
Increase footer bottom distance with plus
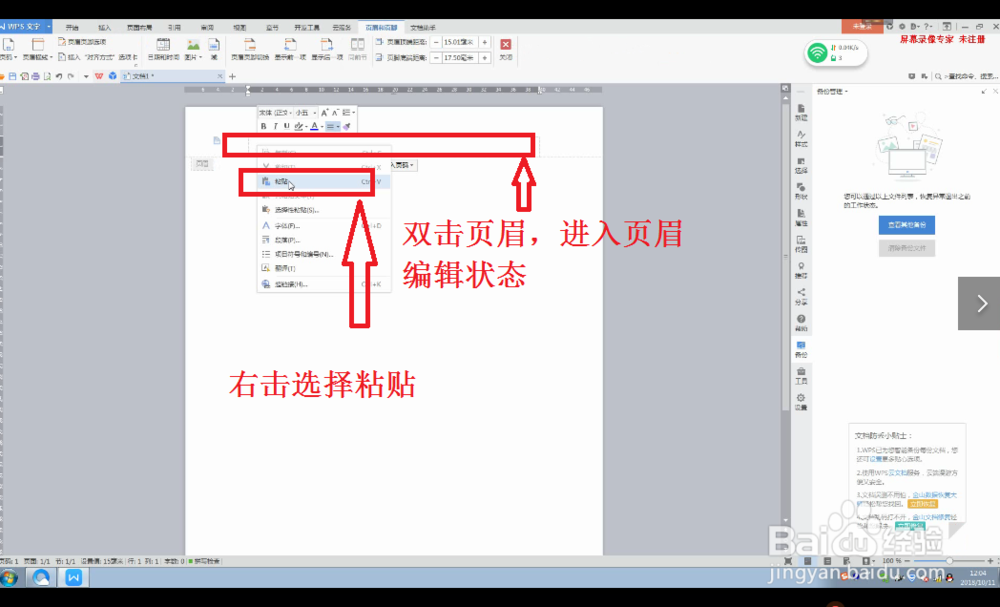pyautogui.click(x=485, y=57)
